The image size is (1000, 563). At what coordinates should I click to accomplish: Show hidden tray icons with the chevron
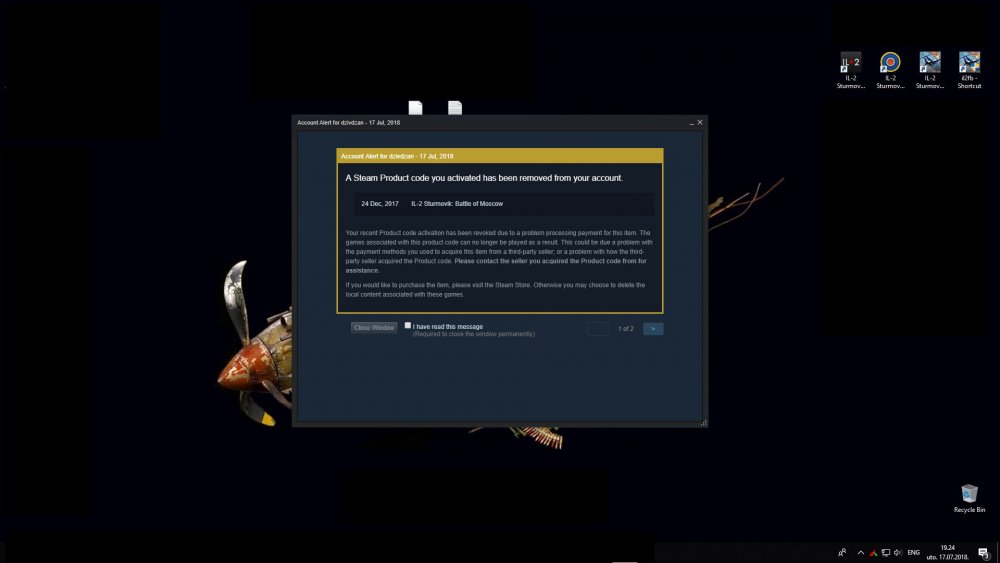[860, 553]
